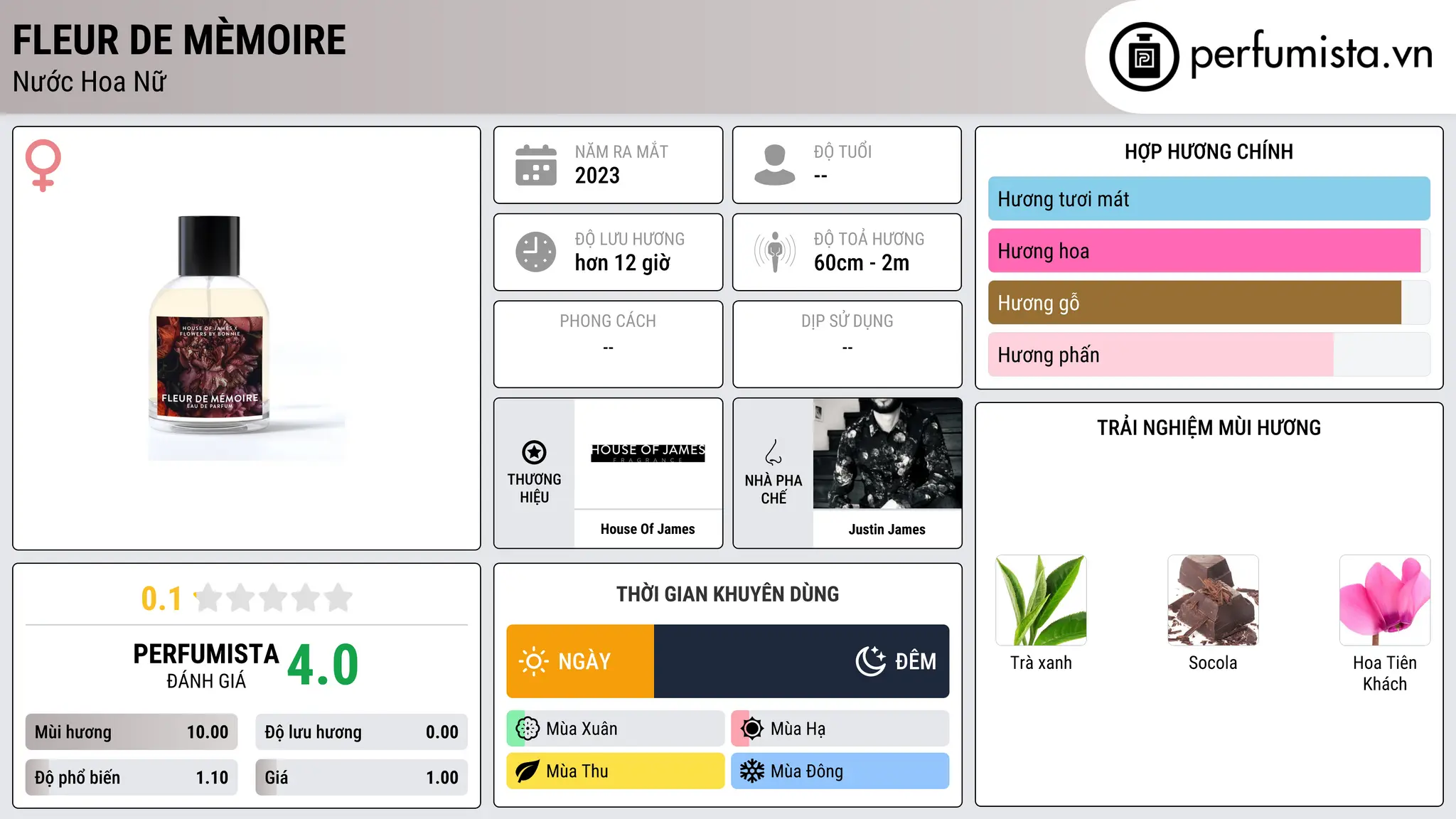The image size is (1456, 819).
Task: Click the leaf icon for Mùa Thu
Action: 528,771
